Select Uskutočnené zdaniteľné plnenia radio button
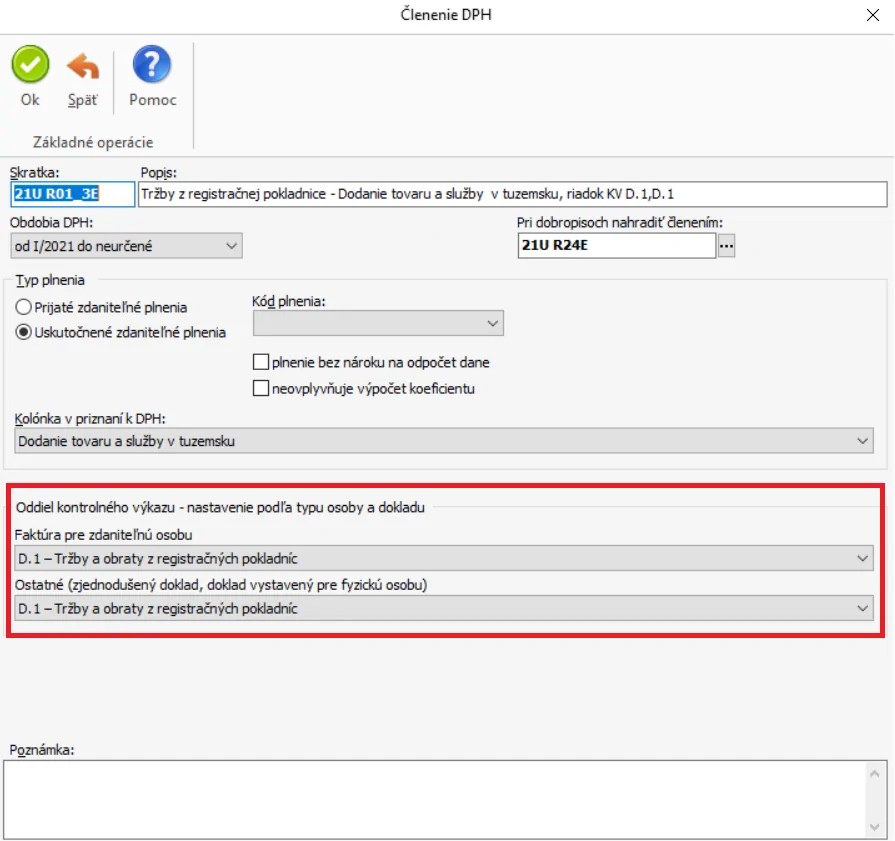Screen dimensions: 895x841 (23, 332)
